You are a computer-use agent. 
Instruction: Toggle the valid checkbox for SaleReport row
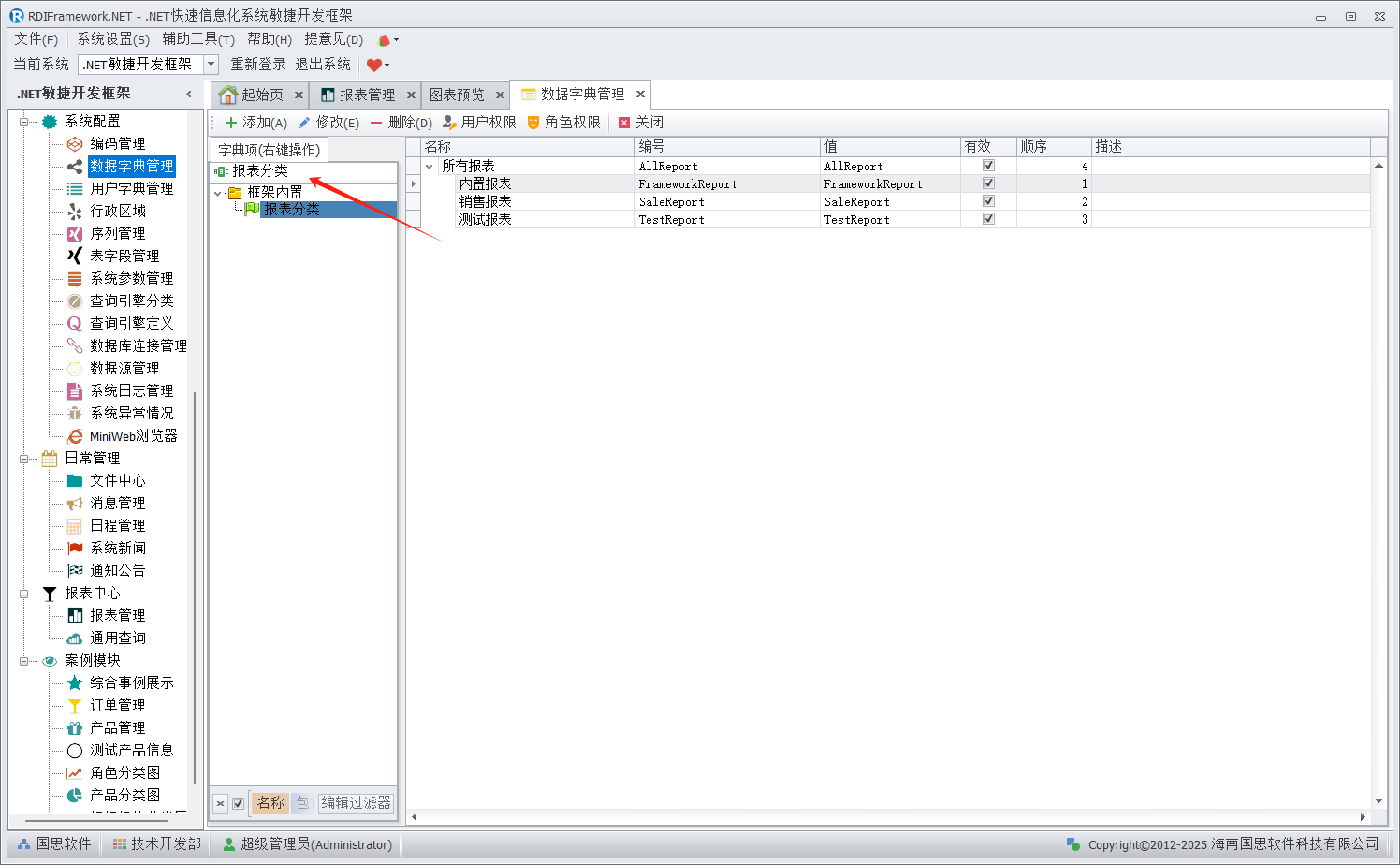pyautogui.click(x=988, y=201)
